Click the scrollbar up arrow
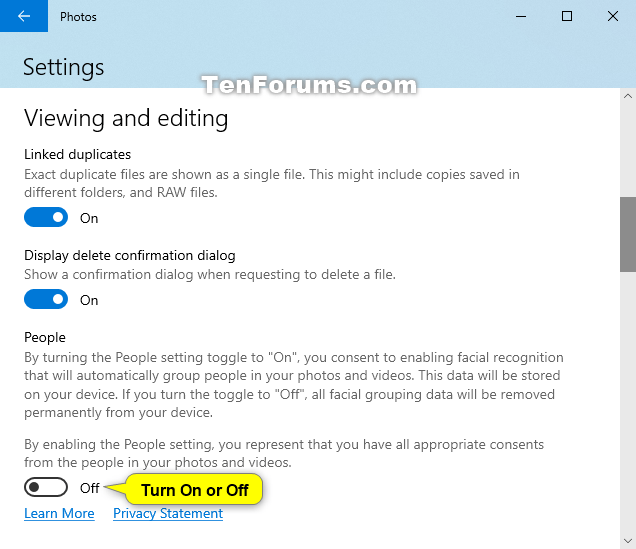 tap(627, 96)
